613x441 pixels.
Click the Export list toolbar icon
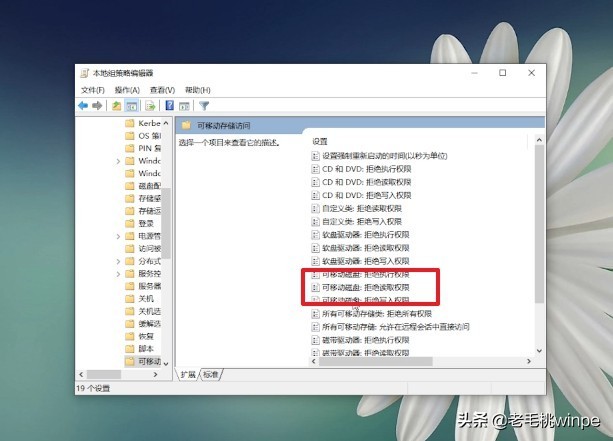(x=150, y=106)
